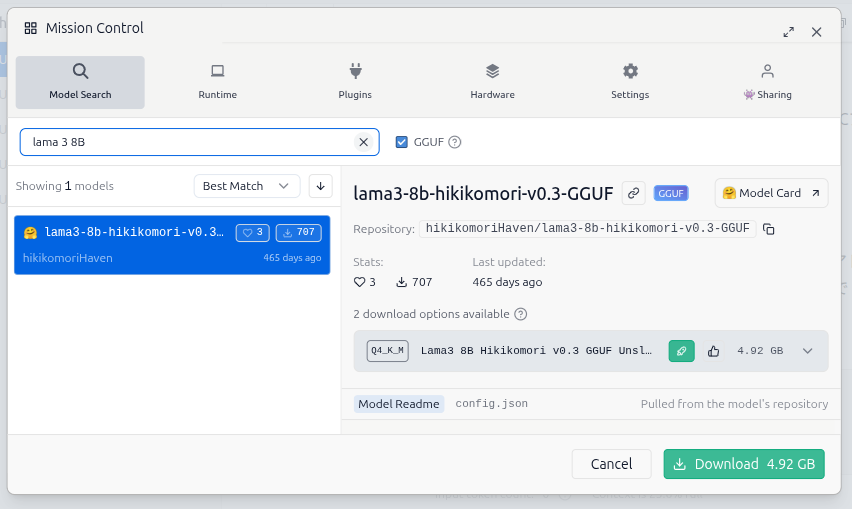
Task: Open the Sharing tab
Action: [x=767, y=82]
